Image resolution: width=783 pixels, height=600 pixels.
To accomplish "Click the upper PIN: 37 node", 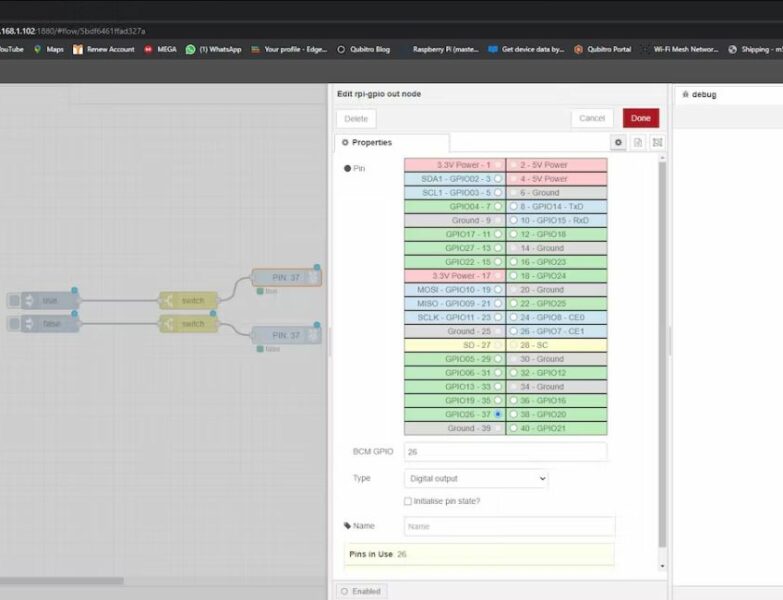I will coord(285,277).
